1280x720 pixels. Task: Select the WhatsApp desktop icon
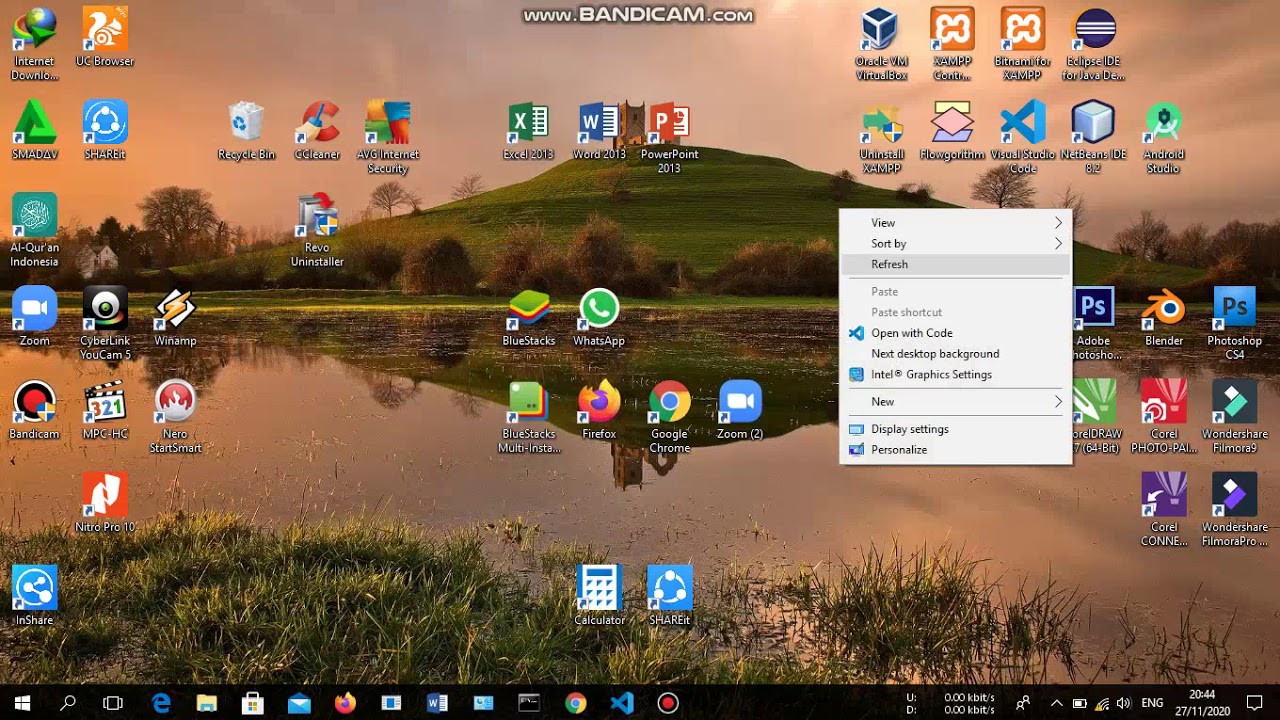click(599, 316)
